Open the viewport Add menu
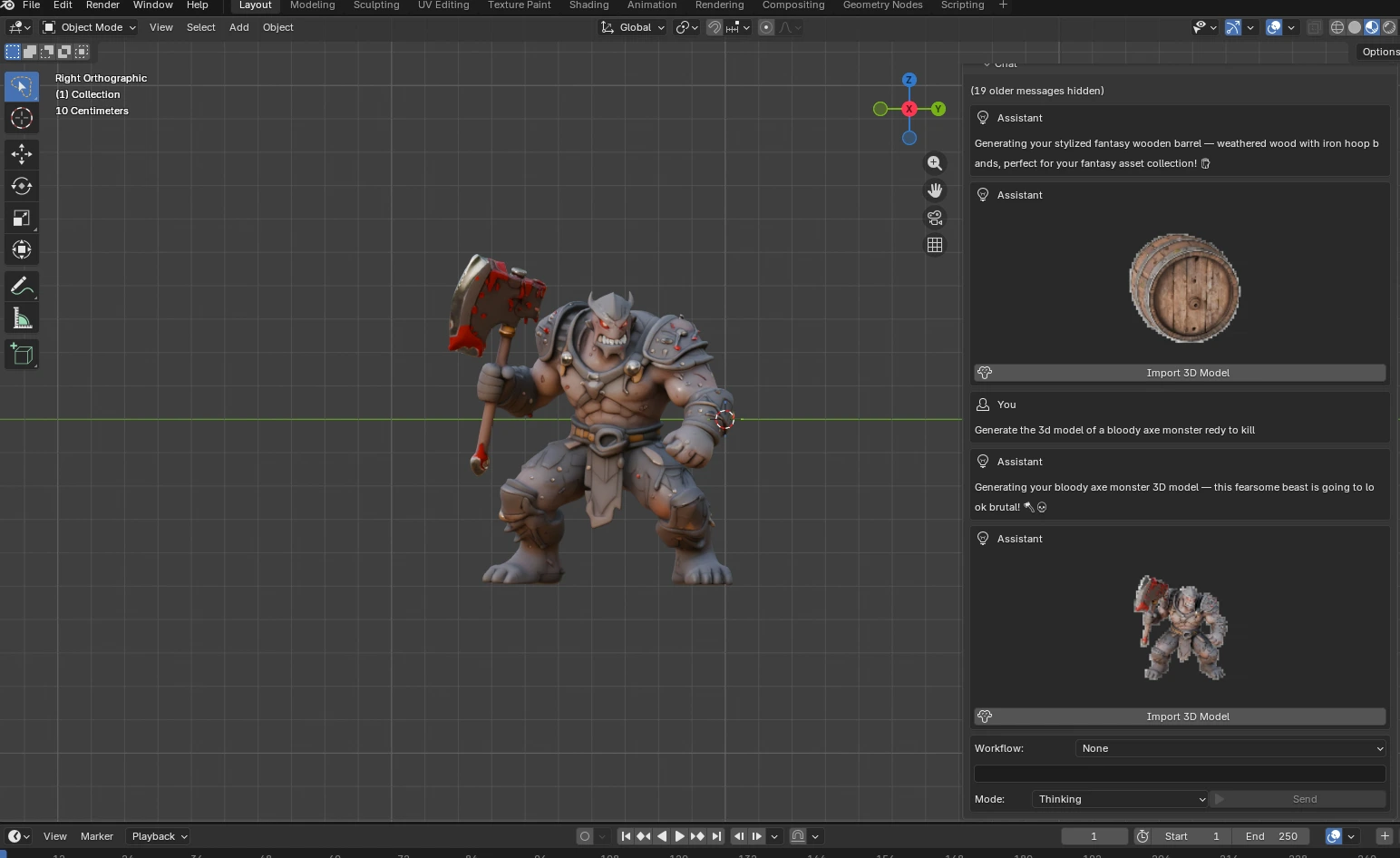The width and height of the screenshot is (1400, 858). tap(238, 27)
